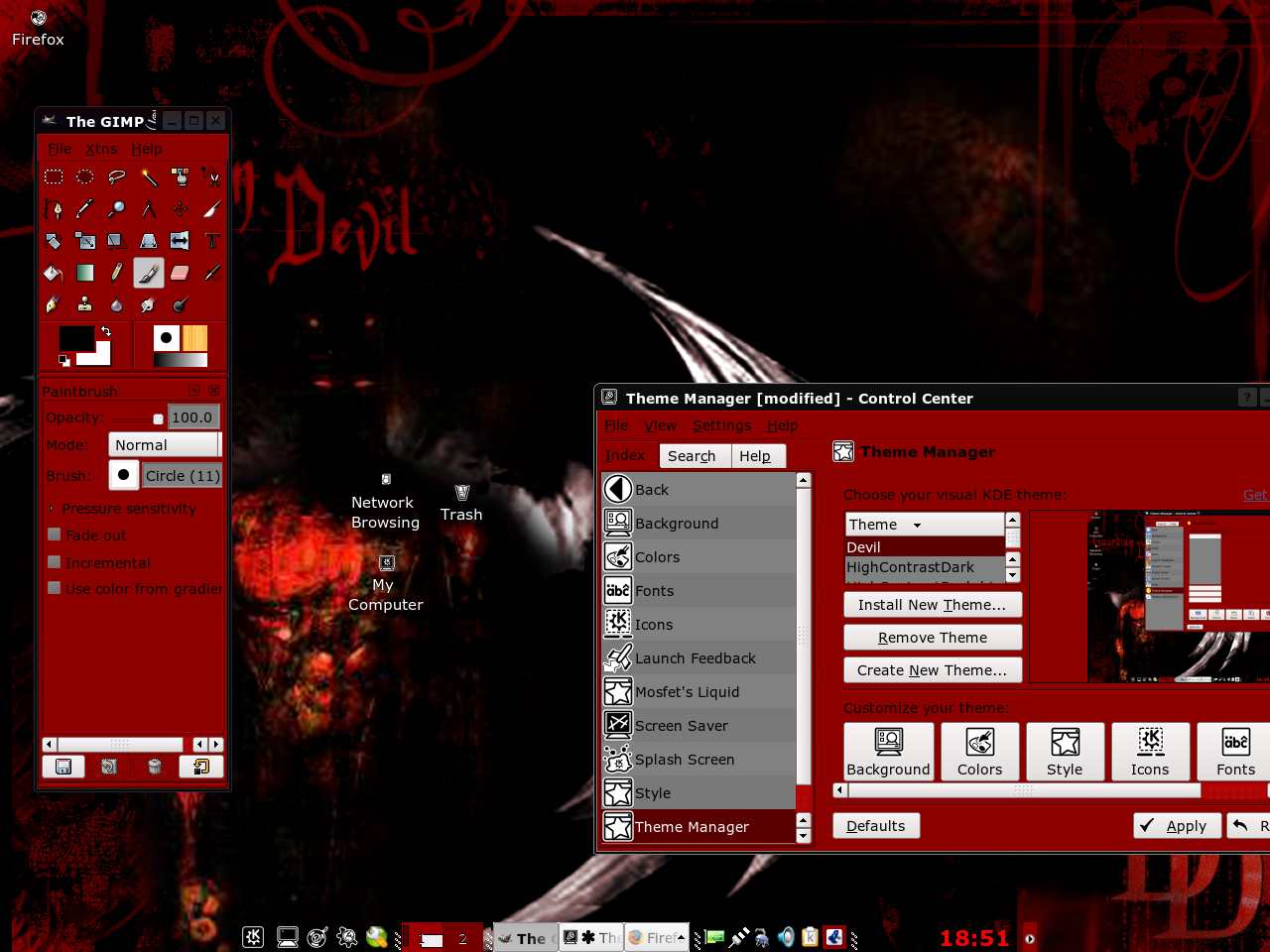Image resolution: width=1270 pixels, height=952 pixels.
Task: Select the Magnify zoom tool
Action: (x=117, y=209)
